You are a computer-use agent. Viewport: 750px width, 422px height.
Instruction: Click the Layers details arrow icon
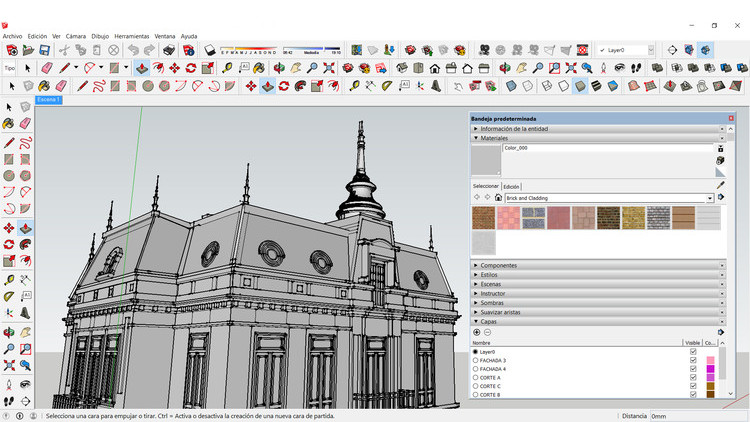tap(720, 332)
